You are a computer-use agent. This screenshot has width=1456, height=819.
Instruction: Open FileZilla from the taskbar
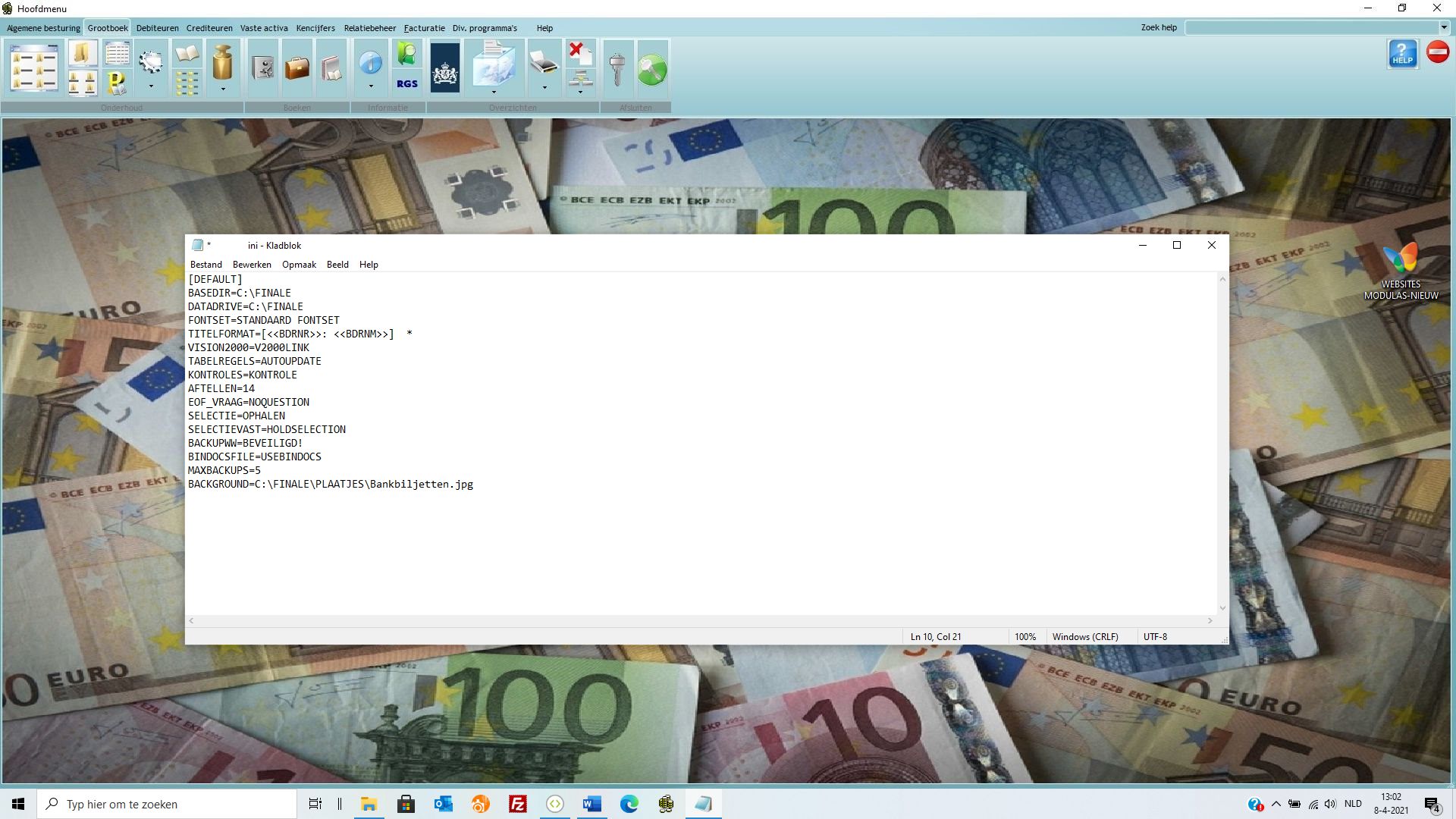[518, 804]
